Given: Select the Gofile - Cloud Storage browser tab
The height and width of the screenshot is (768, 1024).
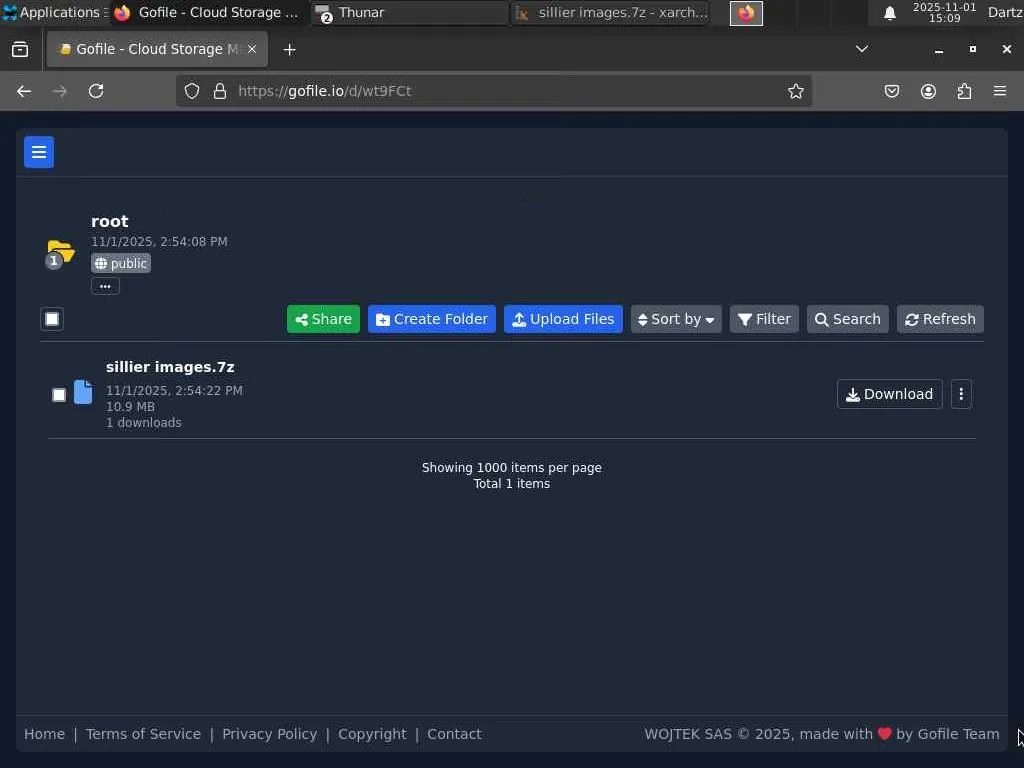Looking at the screenshot, I should pyautogui.click(x=157, y=49).
